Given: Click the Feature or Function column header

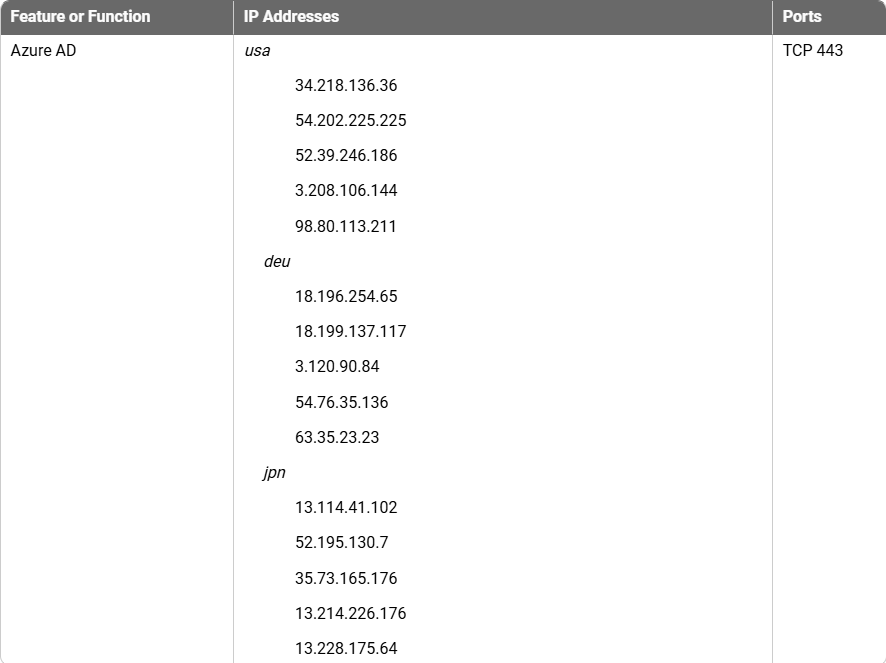Looking at the screenshot, I should click(80, 16).
